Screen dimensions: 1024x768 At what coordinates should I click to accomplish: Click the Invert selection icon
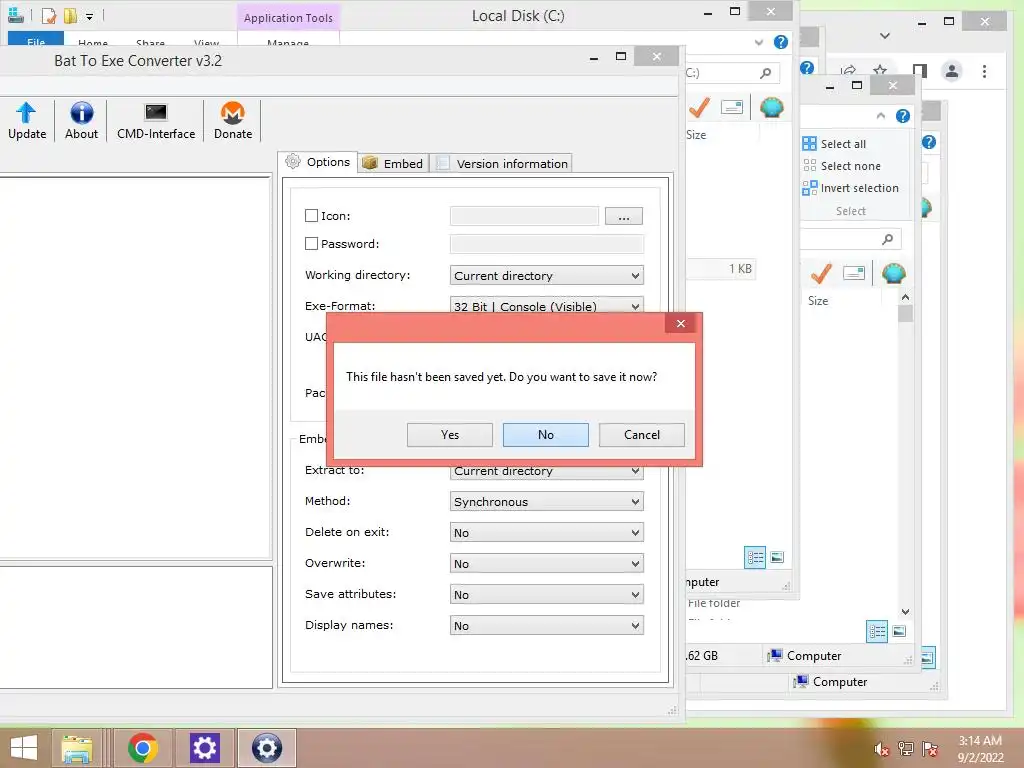809,188
